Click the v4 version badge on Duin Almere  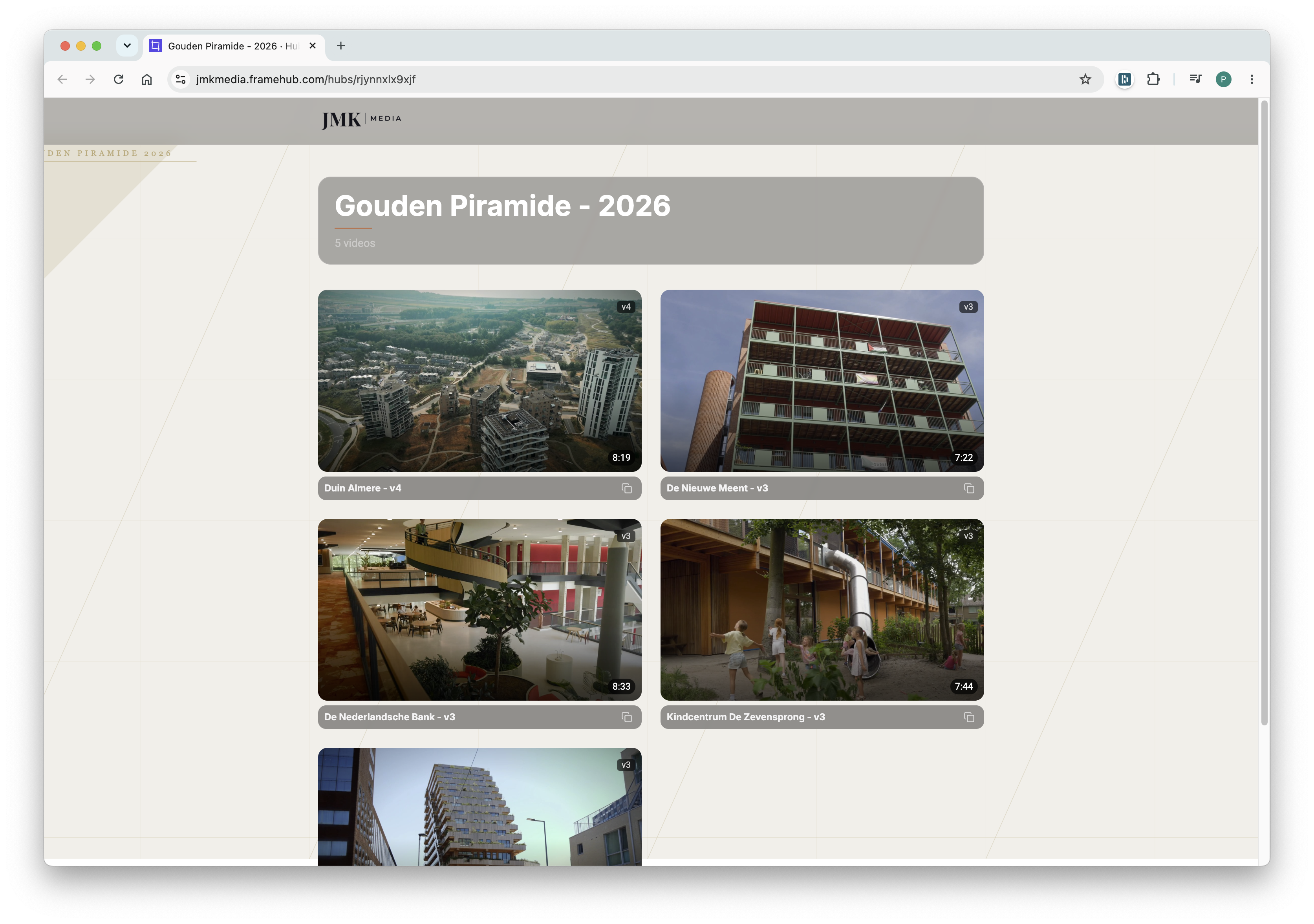tap(626, 307)
